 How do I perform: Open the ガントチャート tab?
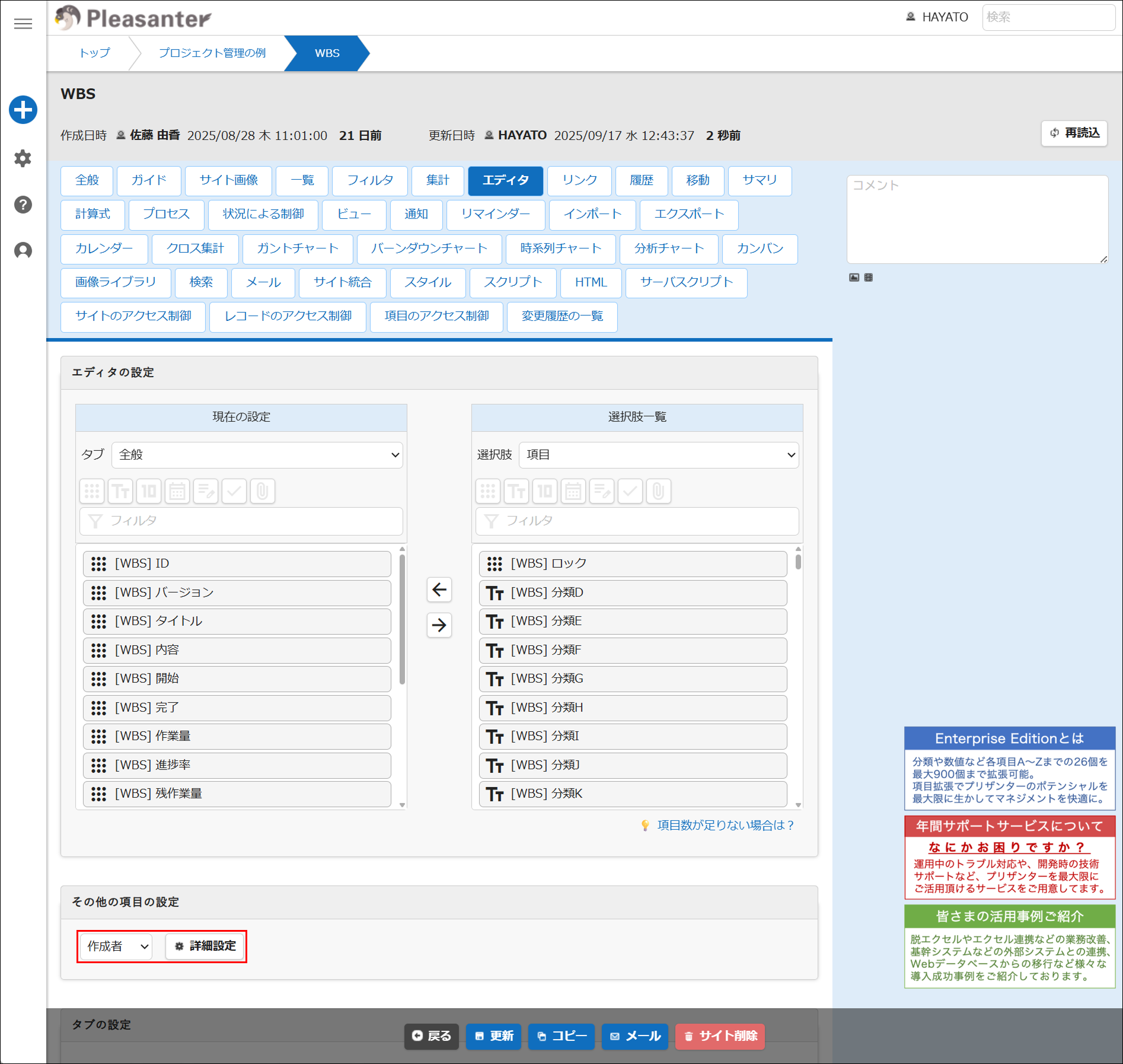point(298,249)
